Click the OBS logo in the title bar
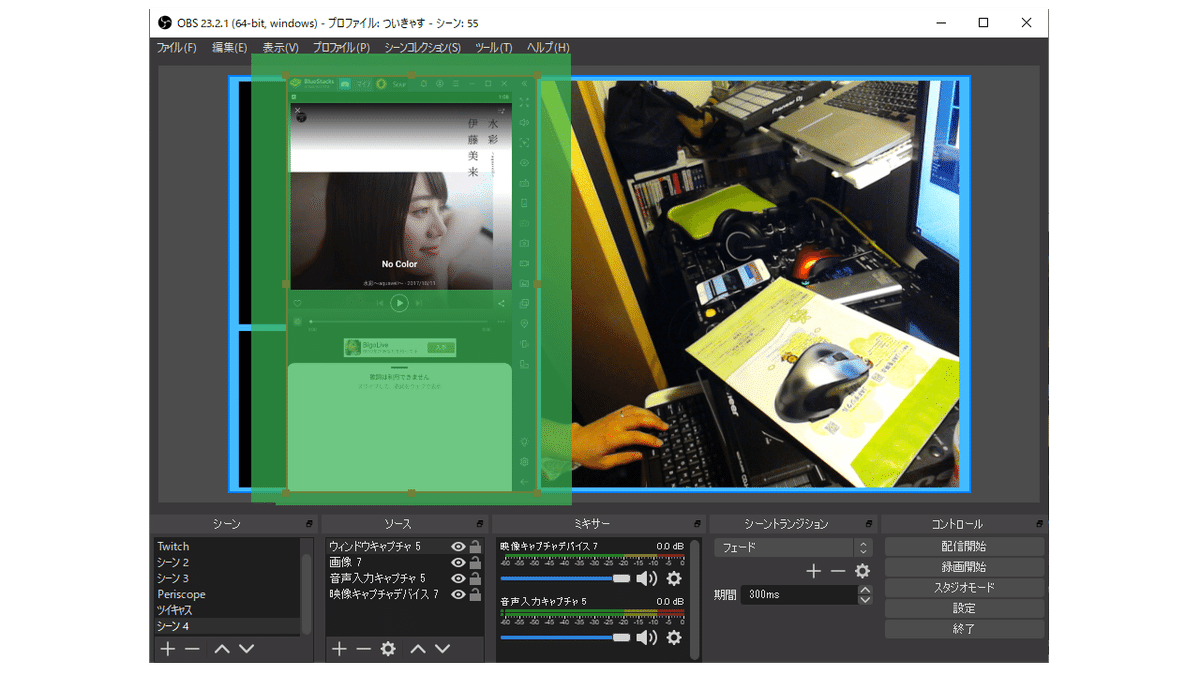1200x675 pixels. 165,22
